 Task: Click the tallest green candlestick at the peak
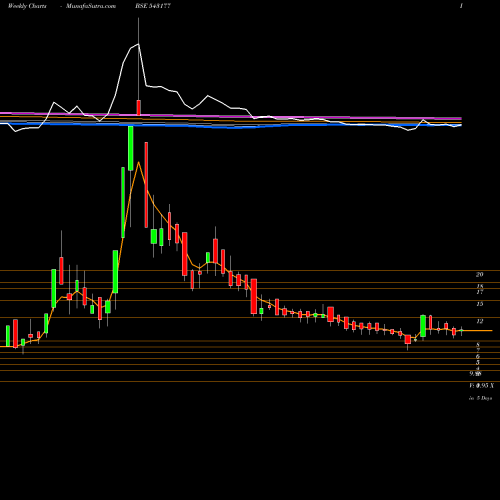coord(131,148)
